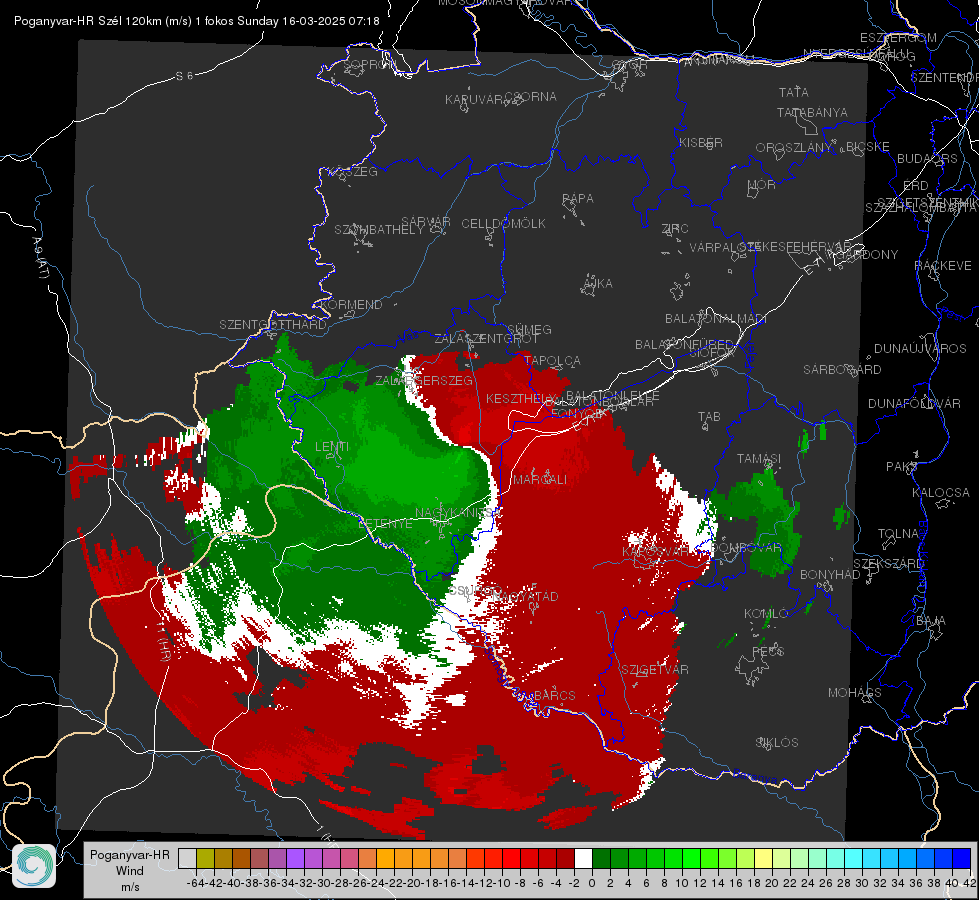Click the KALOCSA town label

(941, 493)
